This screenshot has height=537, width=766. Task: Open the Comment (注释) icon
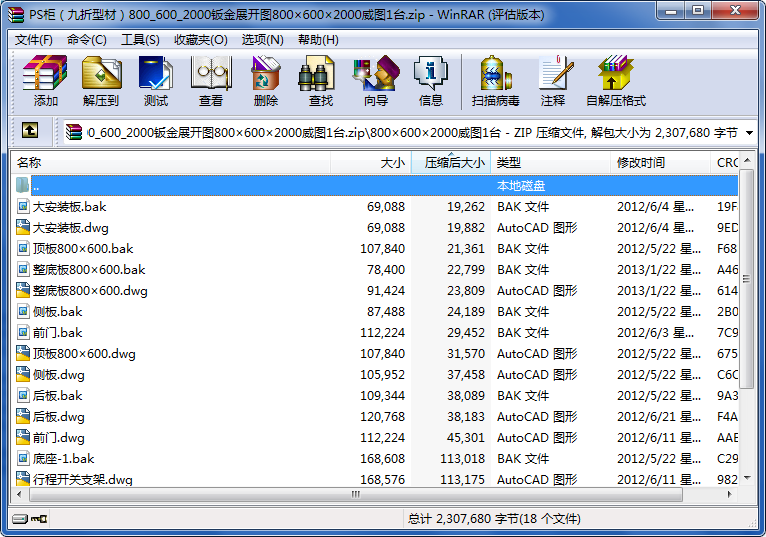tap(555, 73)
